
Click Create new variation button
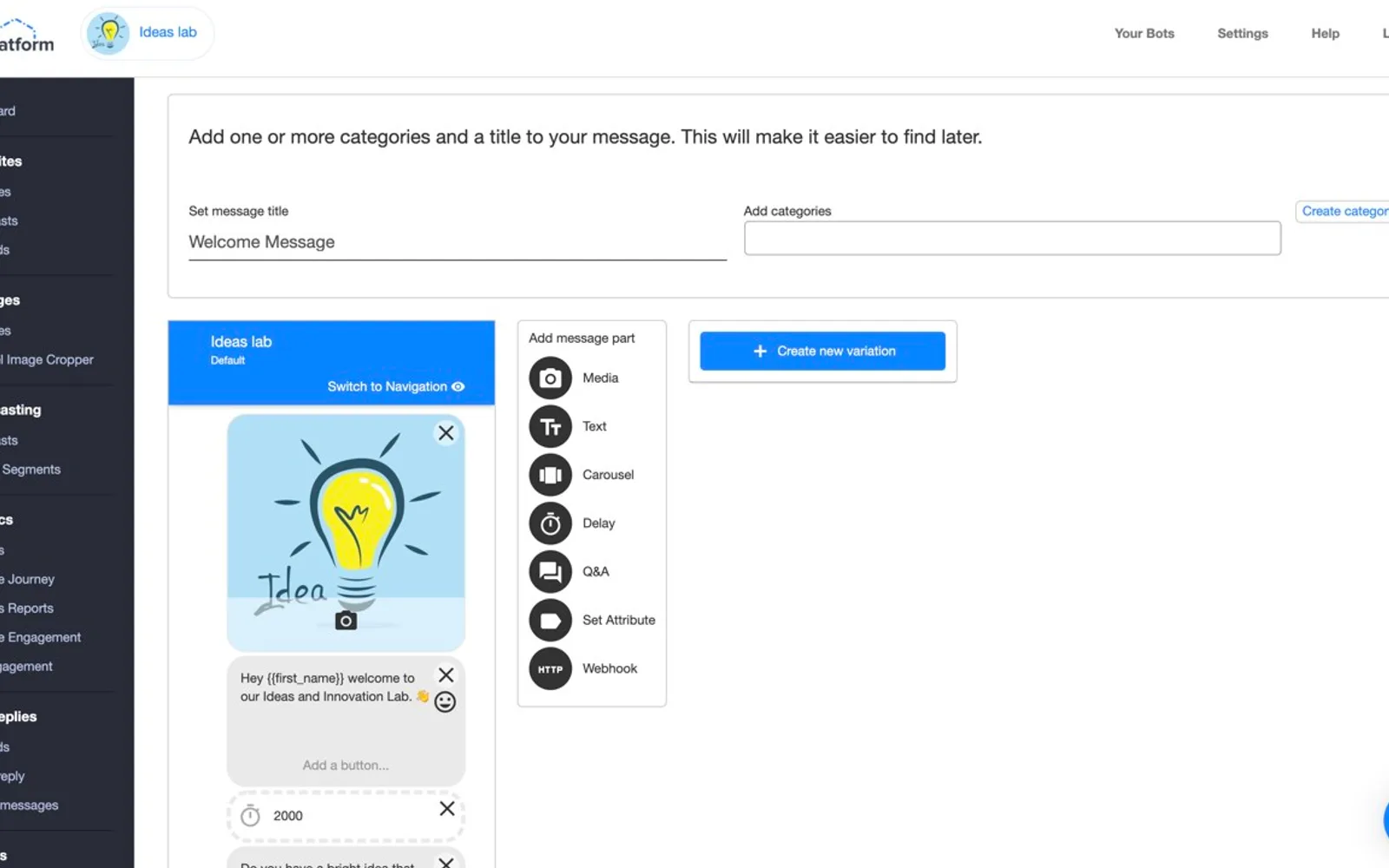click(822, 352)
